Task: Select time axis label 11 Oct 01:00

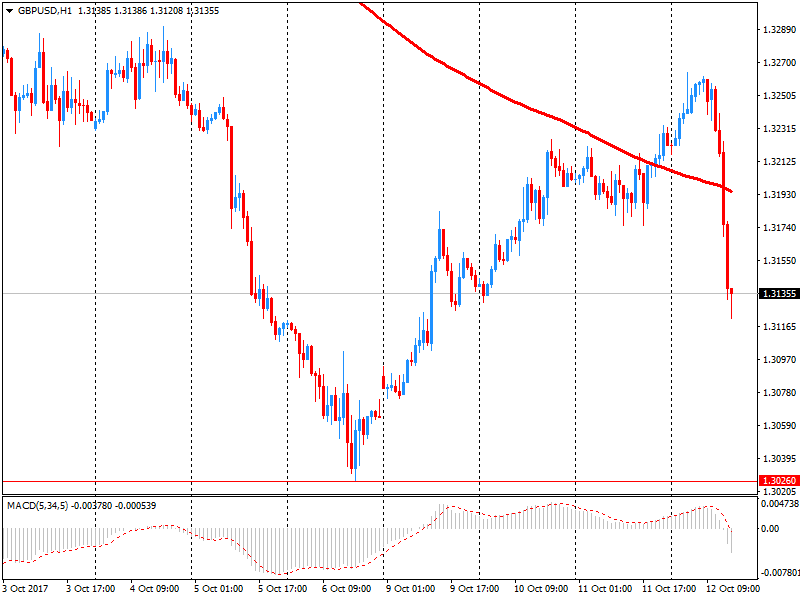Action: coord(605,588)
